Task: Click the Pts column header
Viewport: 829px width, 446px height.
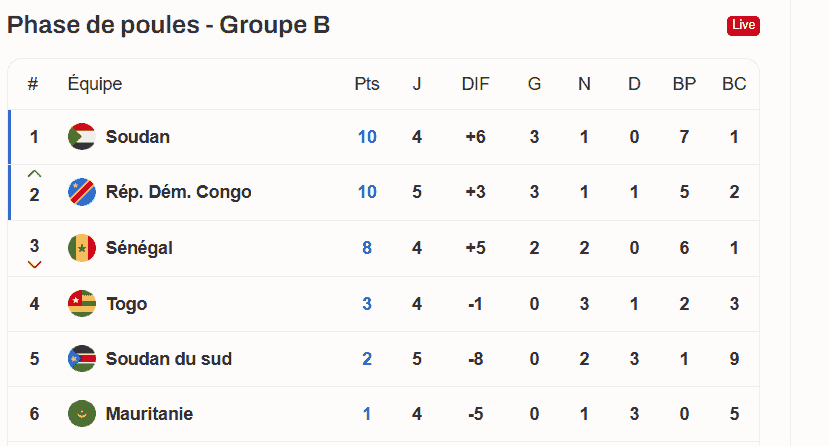Action: click(x=367, y=83)
